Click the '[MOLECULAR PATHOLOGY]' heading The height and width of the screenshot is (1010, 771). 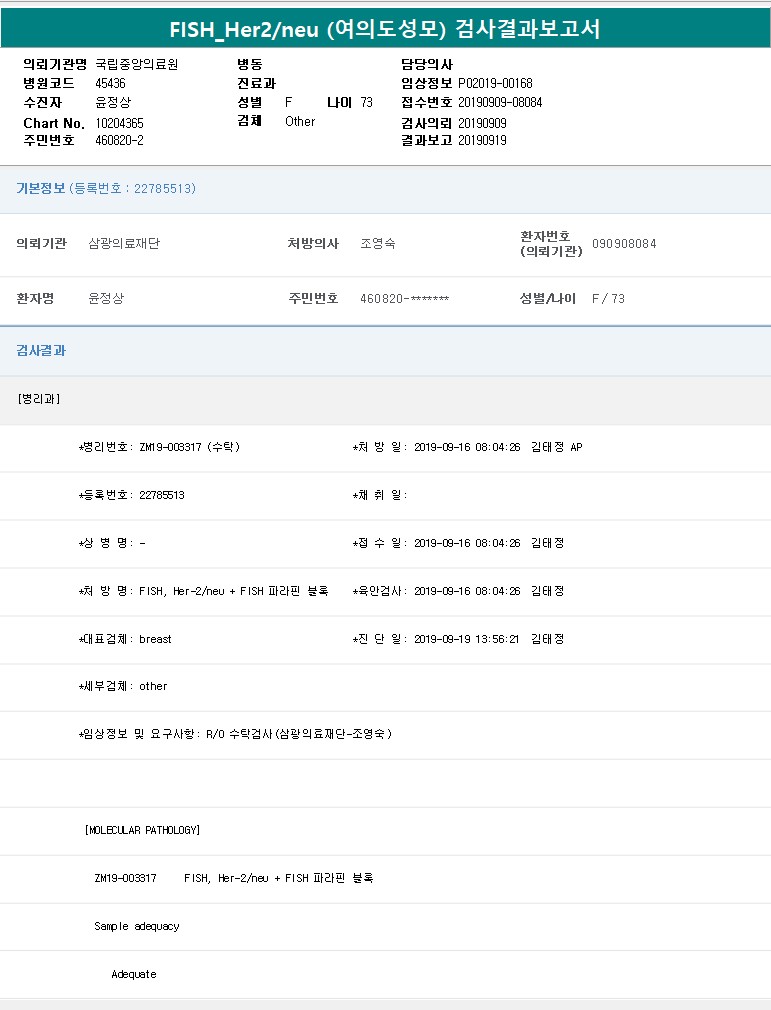coord(142,830)
